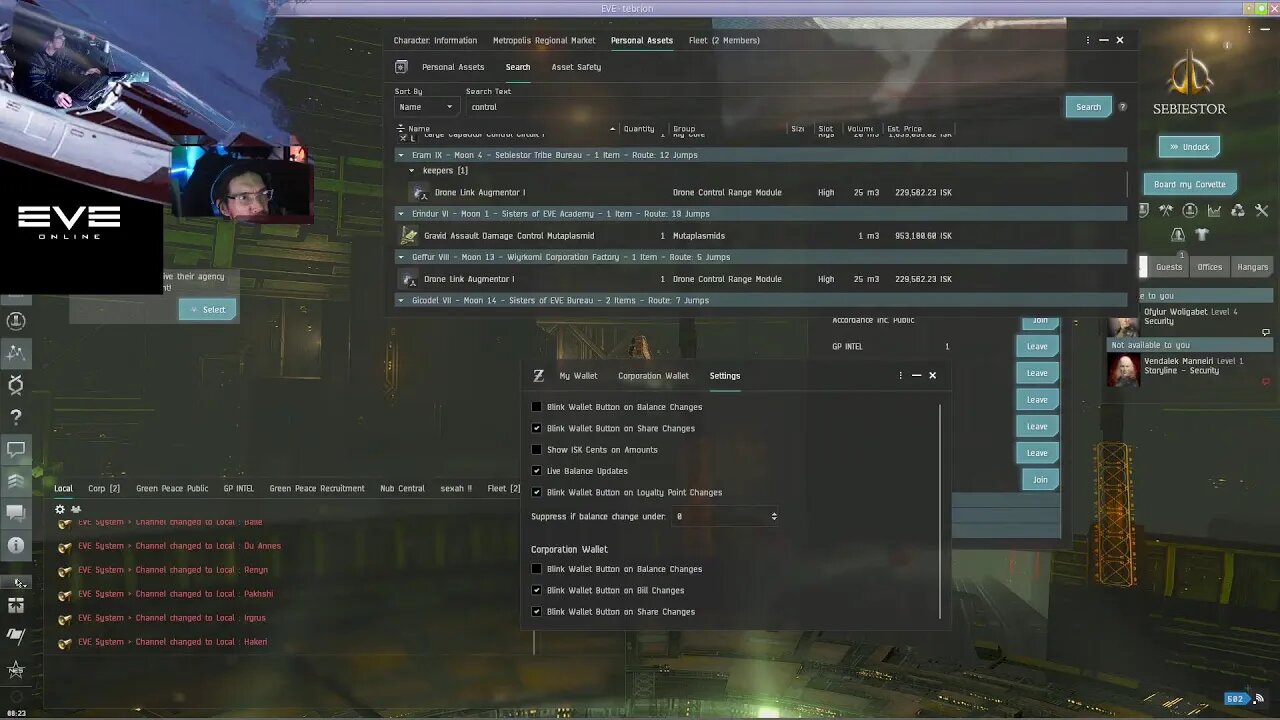The width and height of the screenshot is (1280, 720).
Task: Collapse the keepers [1] container
Action: click(x=411, y=171)
